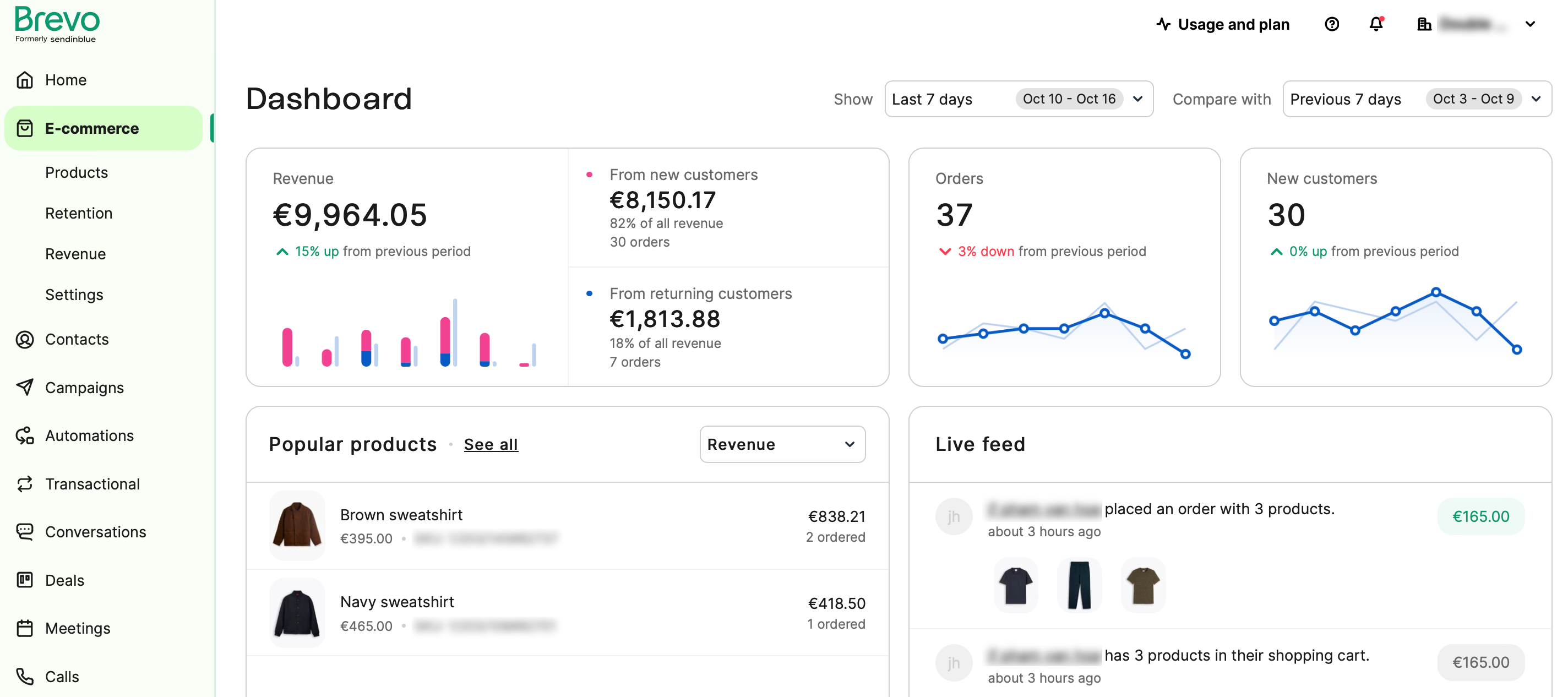Click the Home menu item
Image resolution: width=1568 pixels, height=697 pixels.
pyautogui.click(x=66, y=79)
